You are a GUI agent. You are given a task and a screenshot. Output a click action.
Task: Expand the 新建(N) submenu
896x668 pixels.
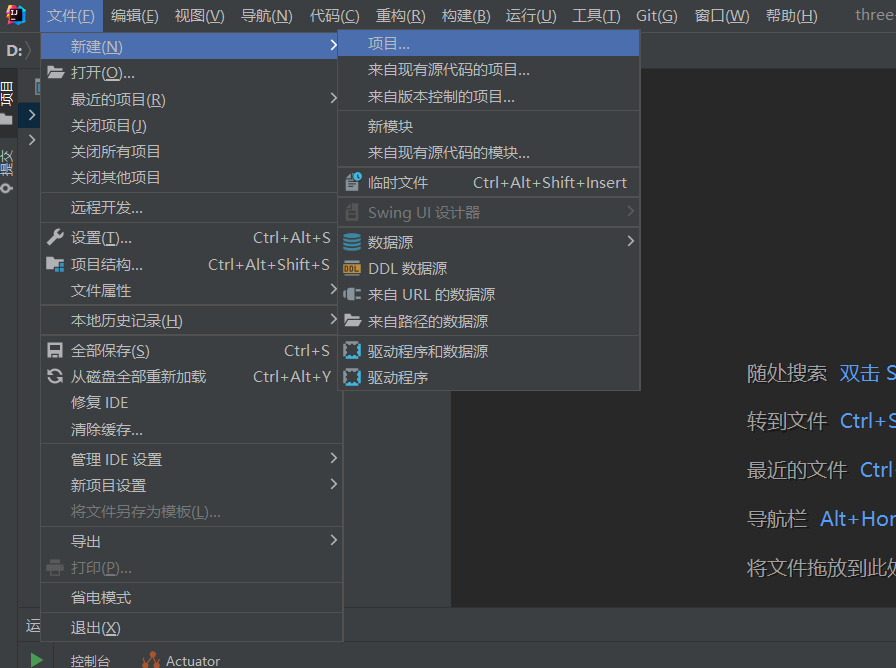190,46
